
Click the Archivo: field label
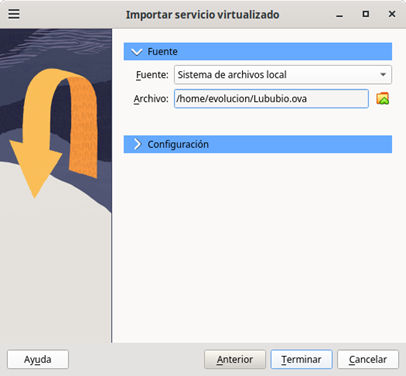tap(151, 99)
